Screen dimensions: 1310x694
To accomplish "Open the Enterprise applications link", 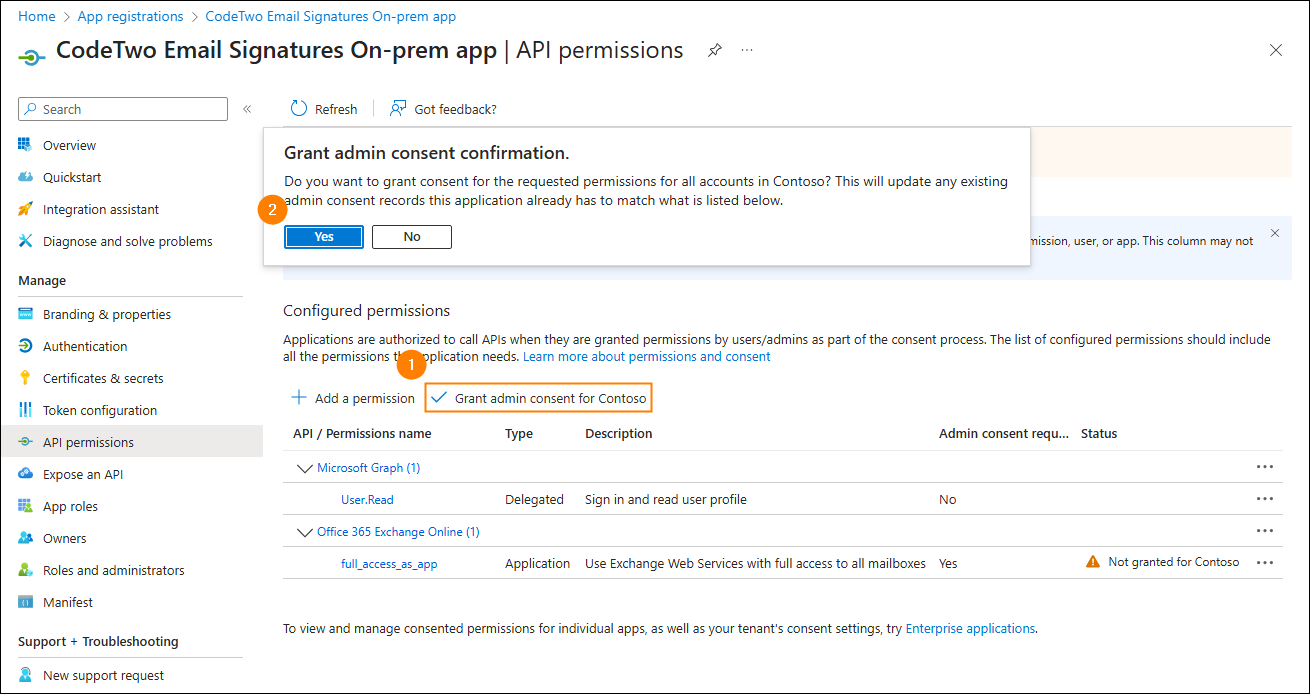I will point(970,629).
